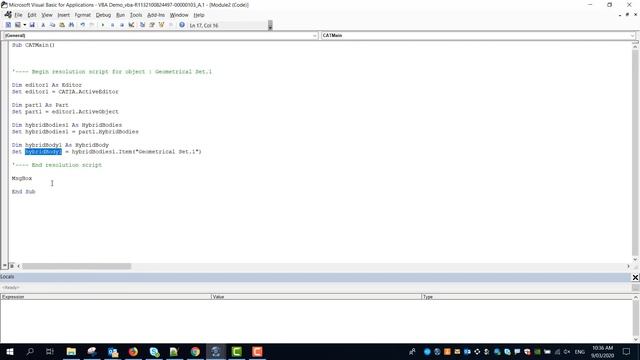Screen dimensions: 640x360
Task: Open the File menu
Action: click(x=18, y=15)
